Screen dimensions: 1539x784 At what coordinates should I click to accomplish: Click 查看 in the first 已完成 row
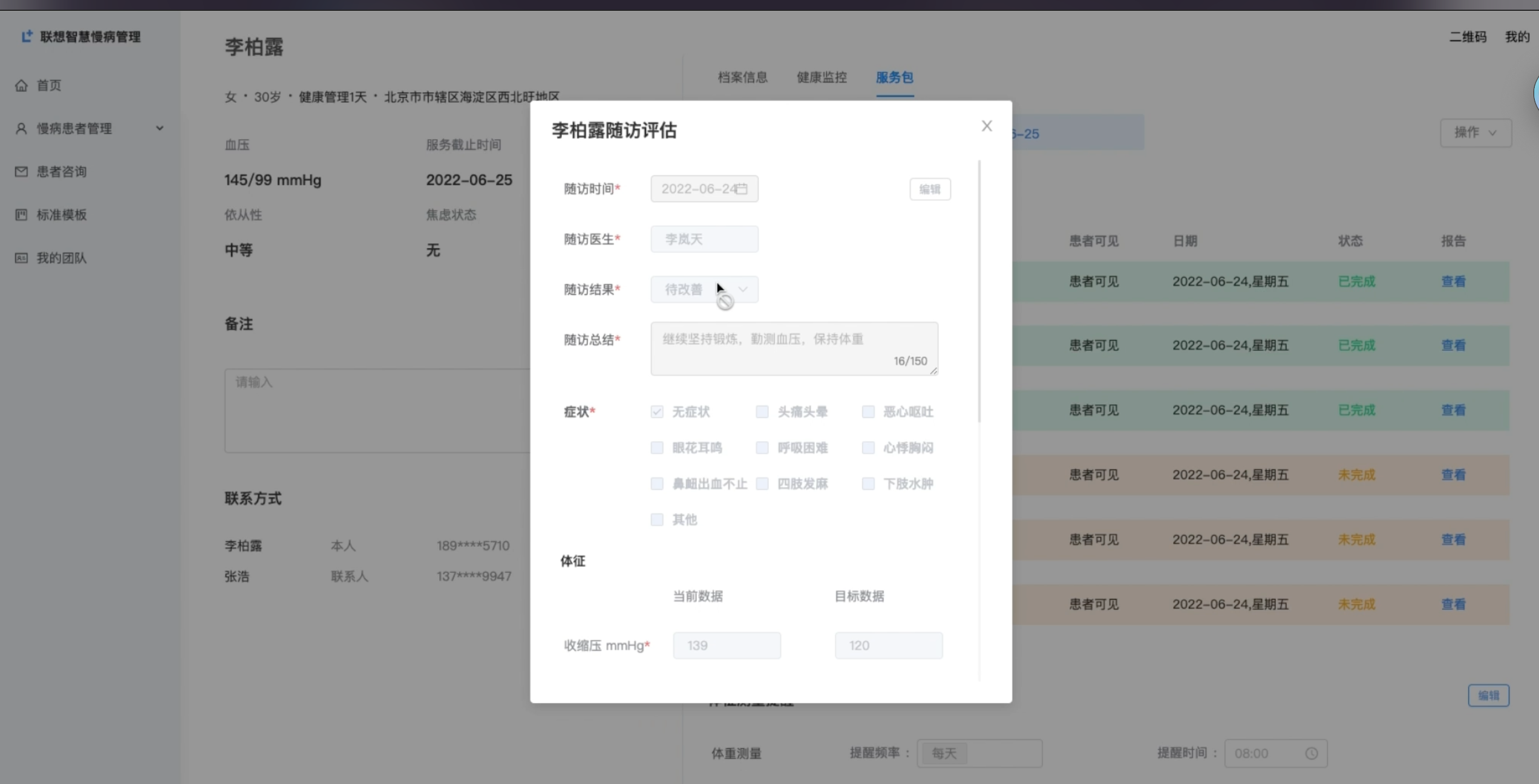[1453, 281]
